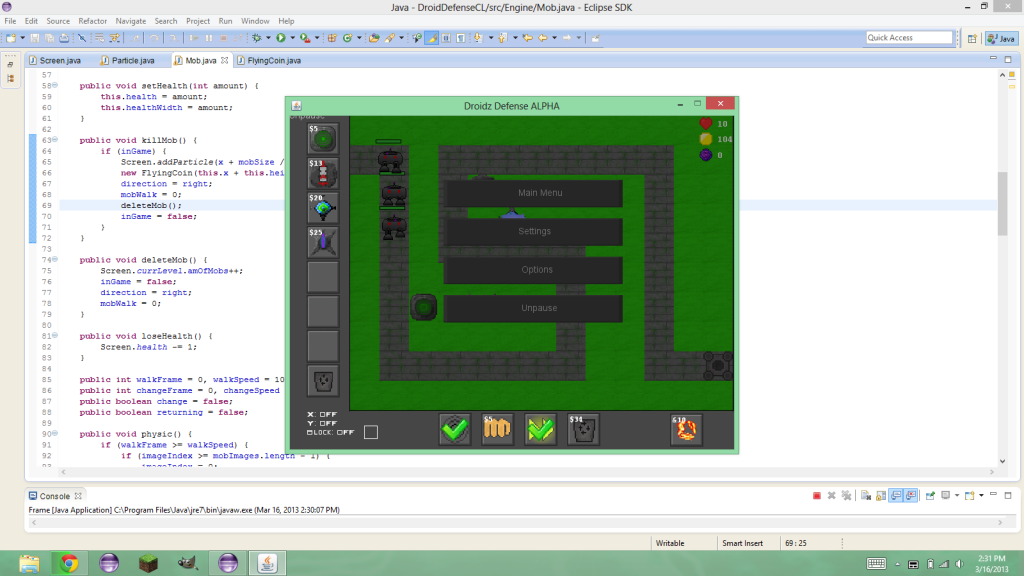This screenshot has width=1024, height=576.
Task: Click the editor vertical scrollbar
Action: [1002, 202]
